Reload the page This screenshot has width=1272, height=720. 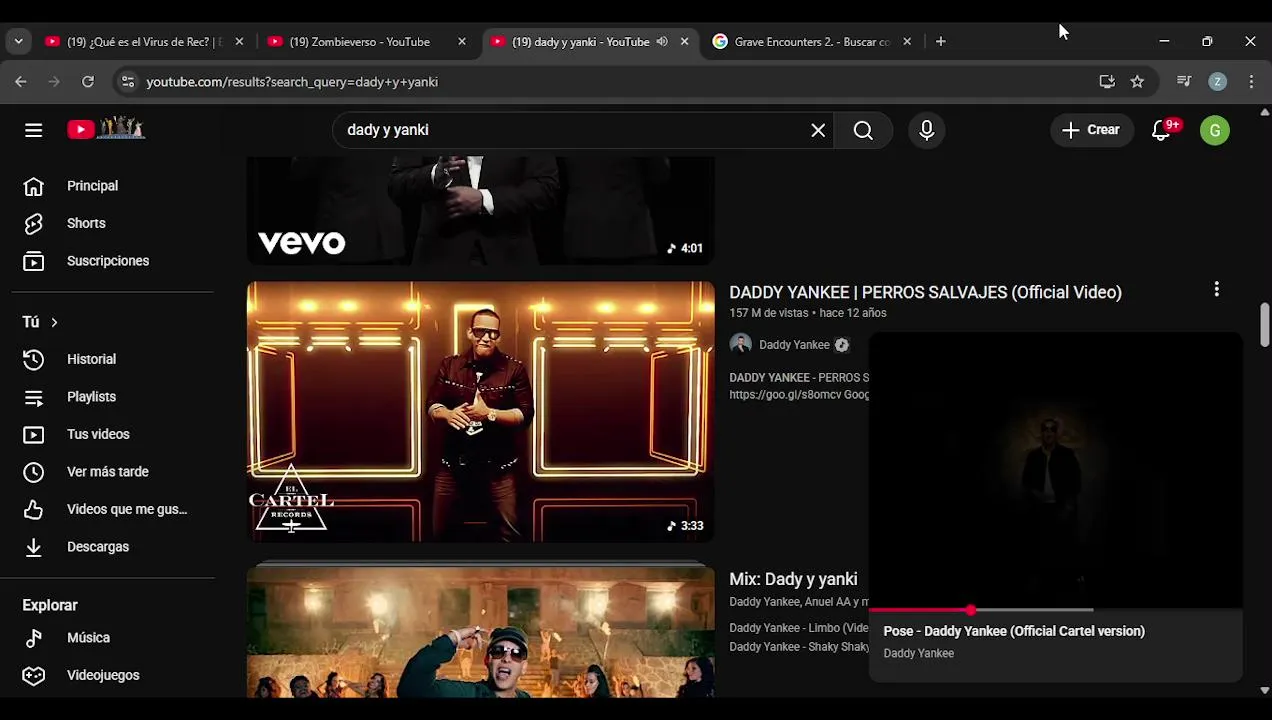(x=88, y=82)
